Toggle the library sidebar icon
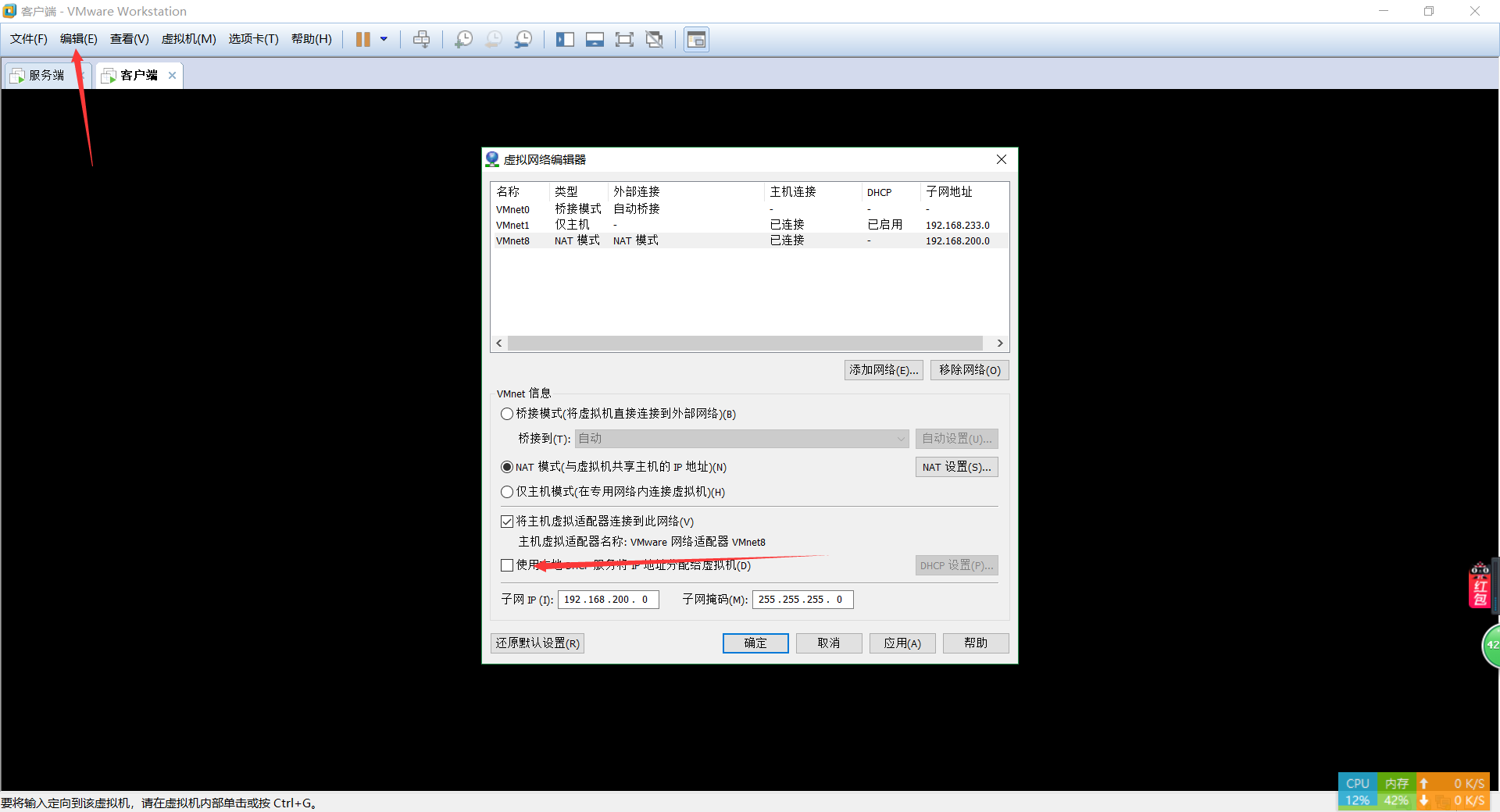This screenshot has width=1500, height=812. [565, 39]
